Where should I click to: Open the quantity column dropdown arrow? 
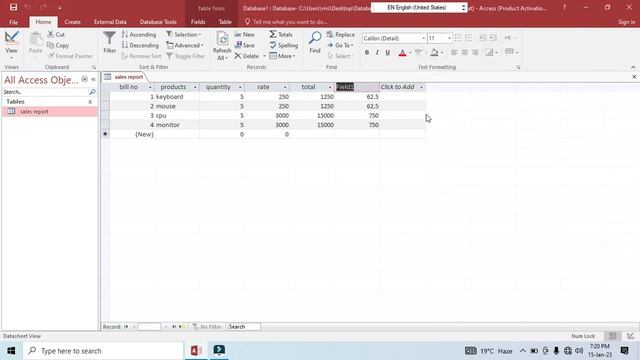240,87
